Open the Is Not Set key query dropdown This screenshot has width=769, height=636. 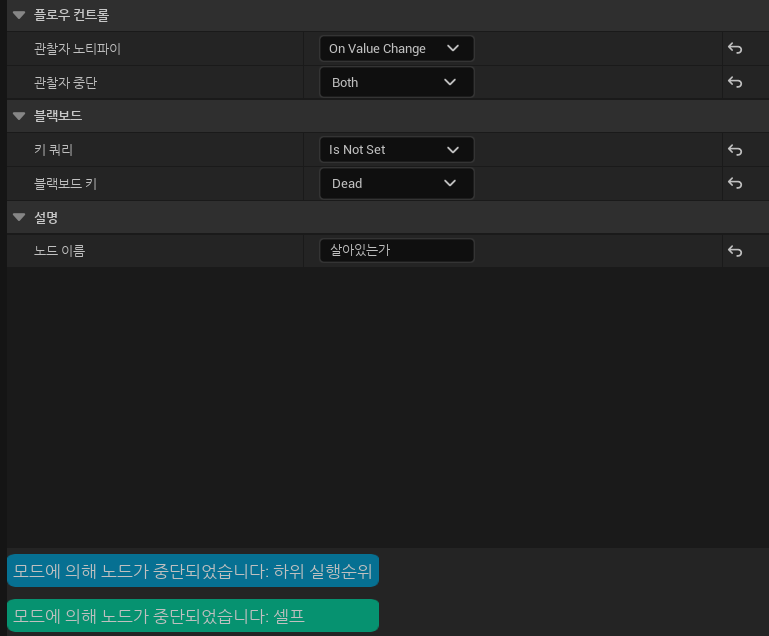[396, 150]
